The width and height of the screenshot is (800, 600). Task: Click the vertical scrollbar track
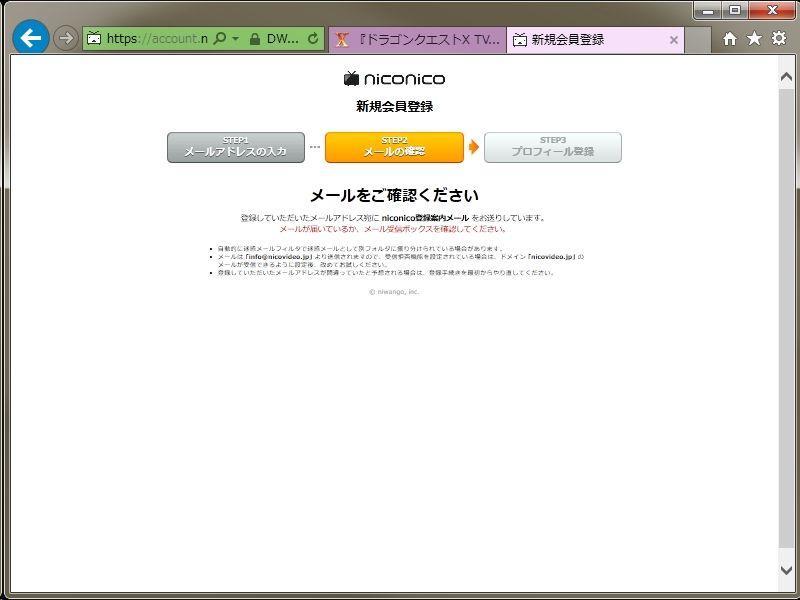click(786, 317)
